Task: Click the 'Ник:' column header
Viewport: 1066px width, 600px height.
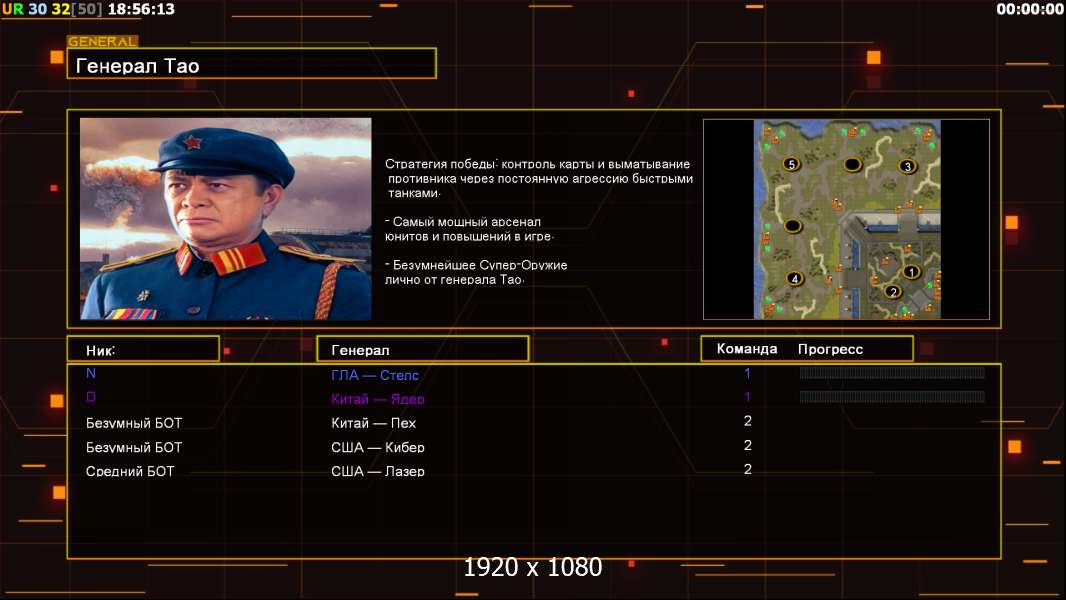Action: [x=143, y=349]
